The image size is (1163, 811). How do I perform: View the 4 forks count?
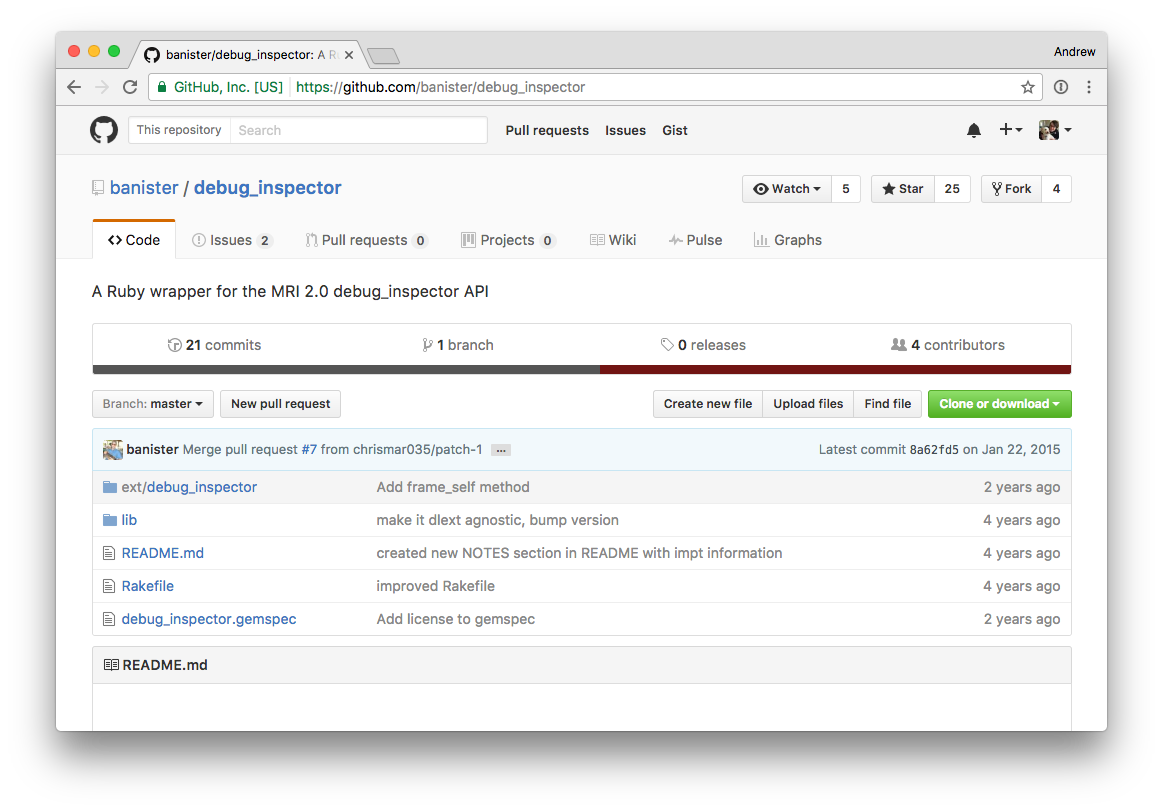point(1056,189)
